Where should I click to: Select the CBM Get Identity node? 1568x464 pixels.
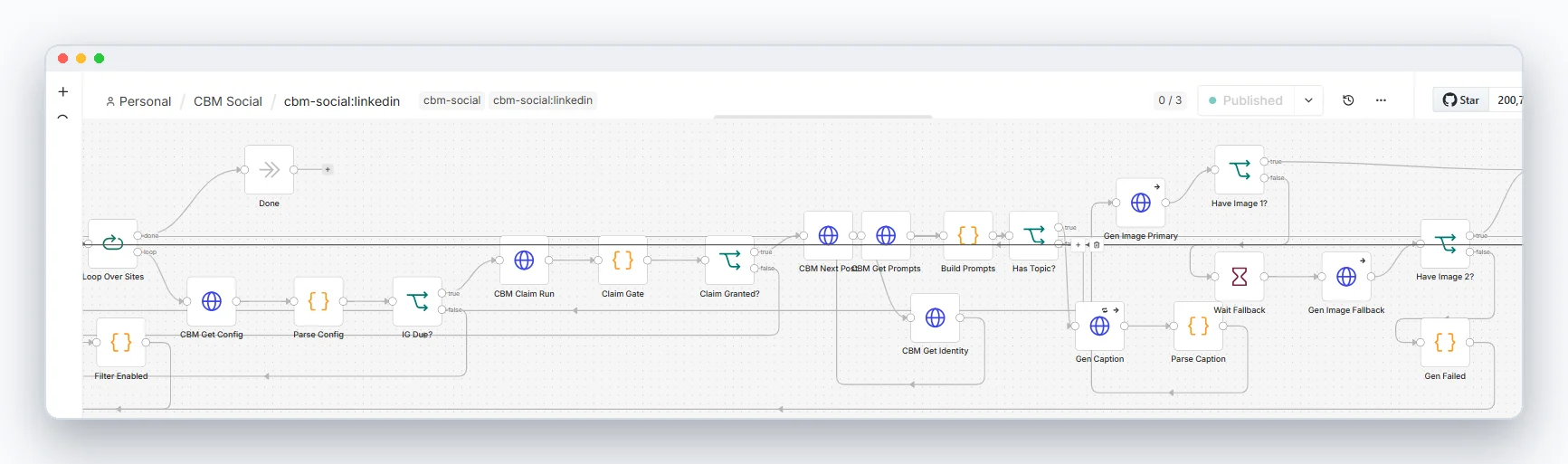(x=936, y=317)
